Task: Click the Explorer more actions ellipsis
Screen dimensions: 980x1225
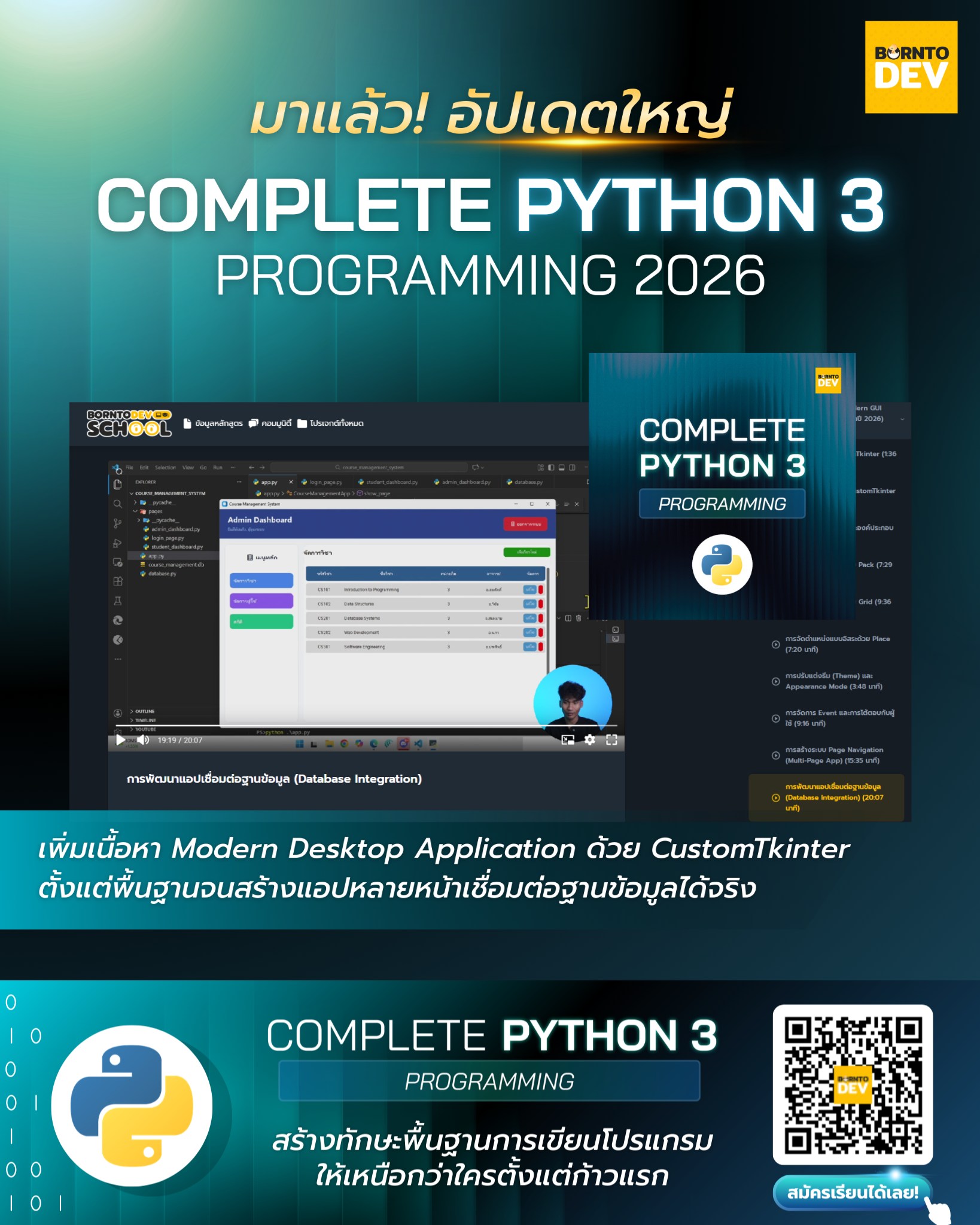Action: tap(239, 482)
